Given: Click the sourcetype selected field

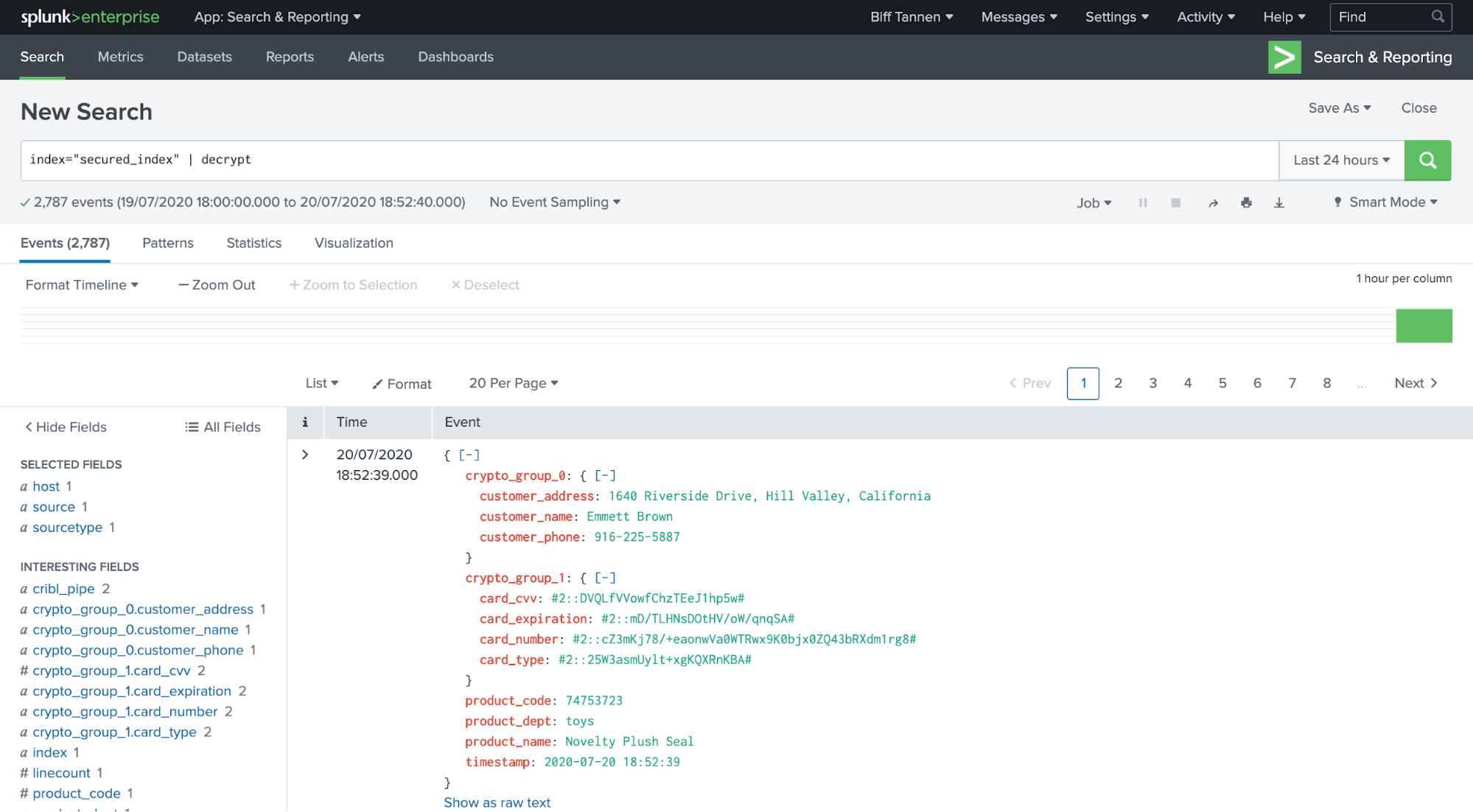Looking at the screenshot, I should point(67,528).
